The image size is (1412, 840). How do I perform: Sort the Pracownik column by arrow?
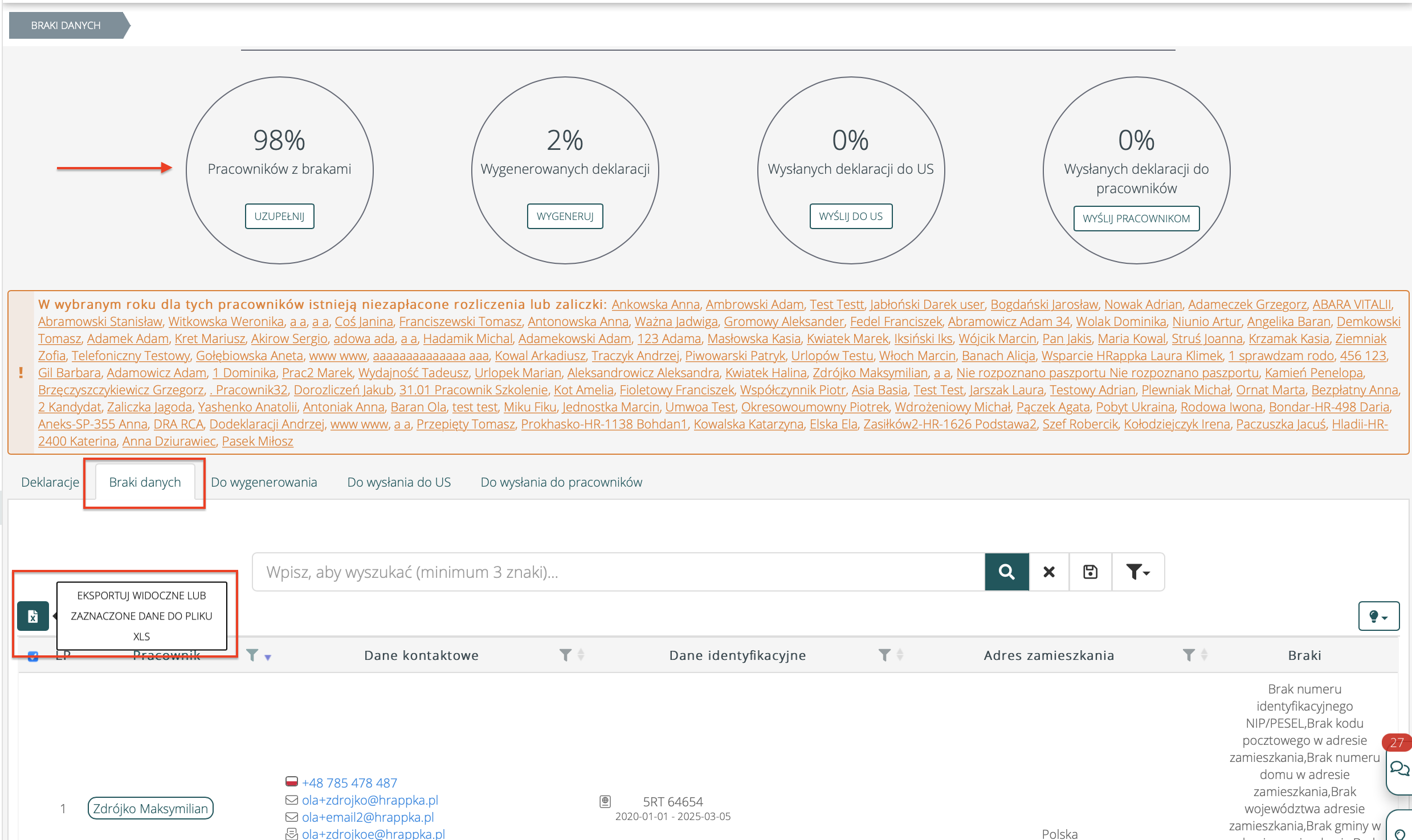pos(268,657)
